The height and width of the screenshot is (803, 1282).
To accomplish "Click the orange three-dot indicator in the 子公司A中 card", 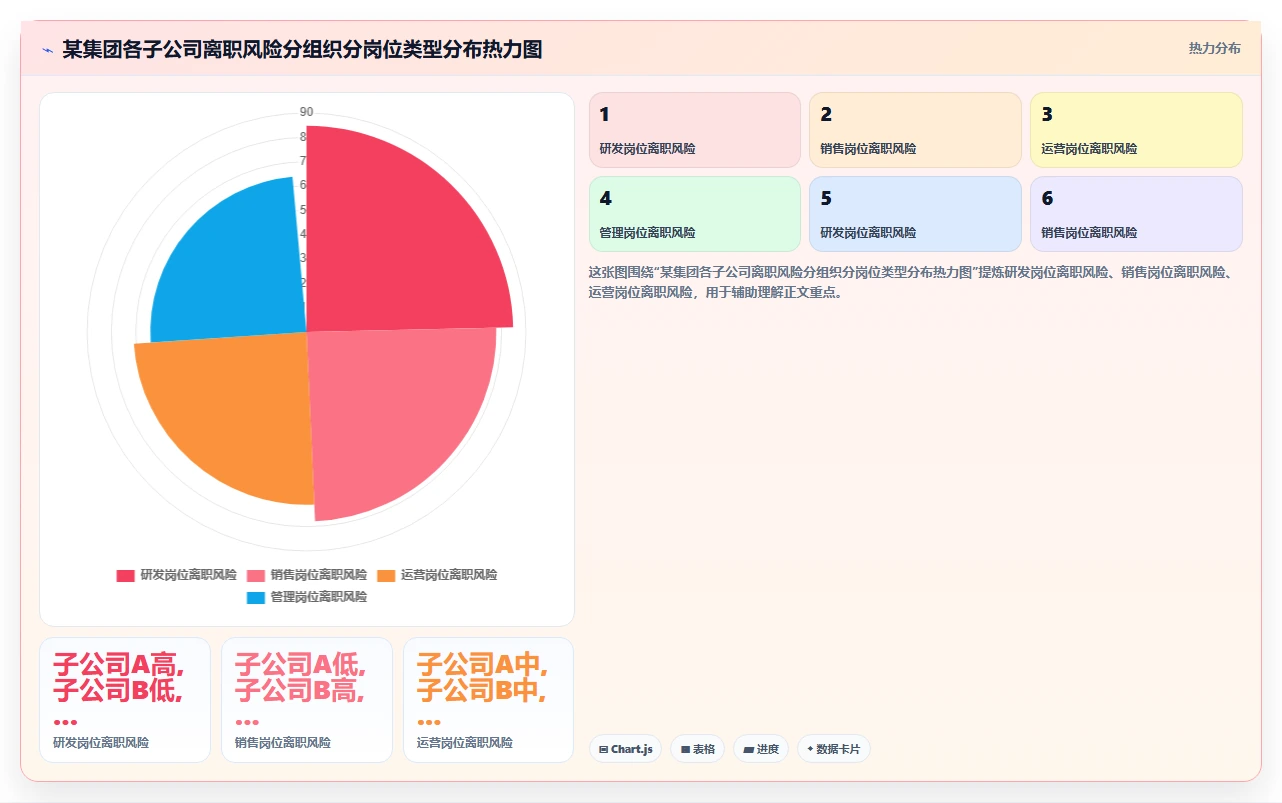I will pyautogui.click(x=429, y=722).
